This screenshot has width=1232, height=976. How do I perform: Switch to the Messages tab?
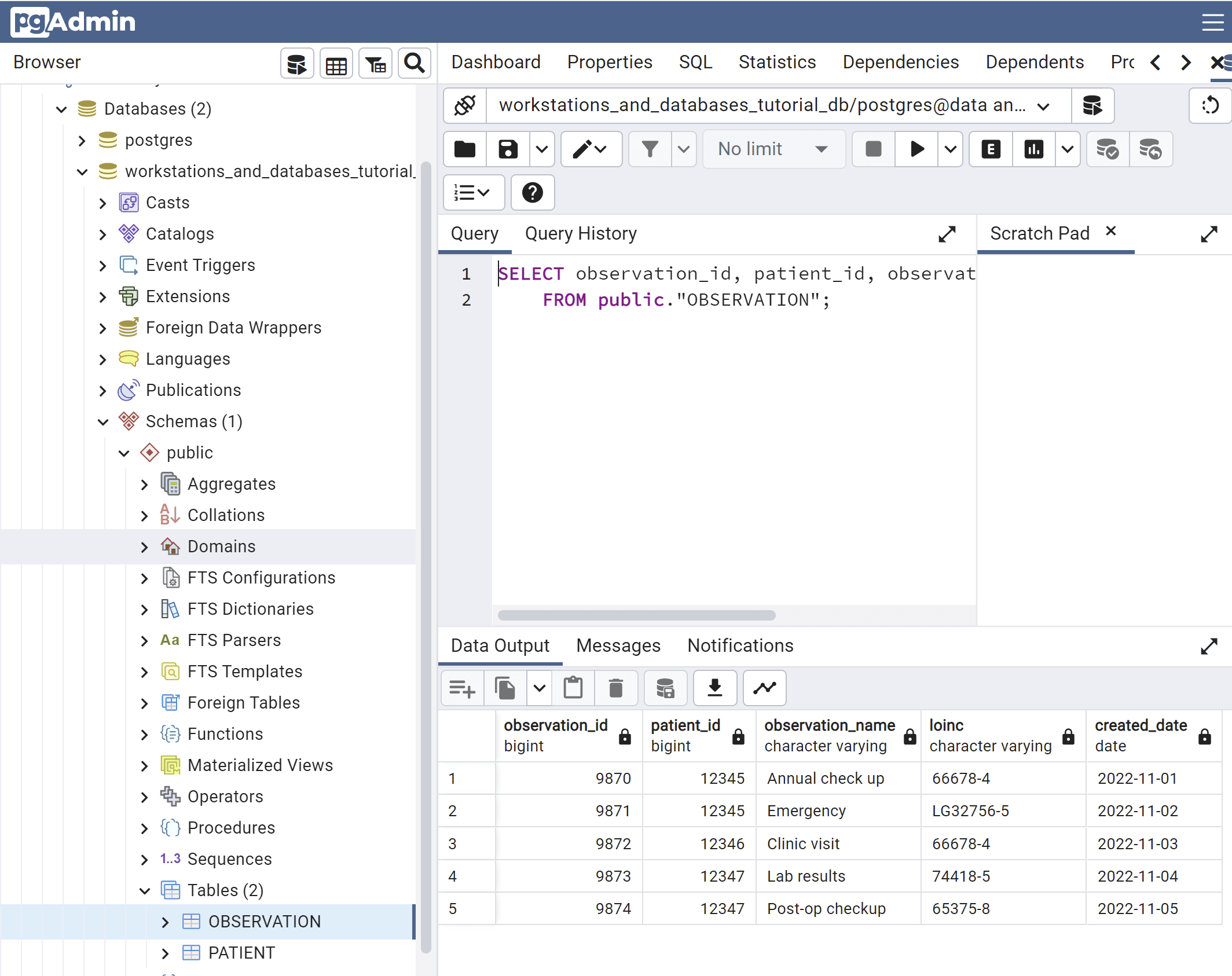tap(618, 646)
